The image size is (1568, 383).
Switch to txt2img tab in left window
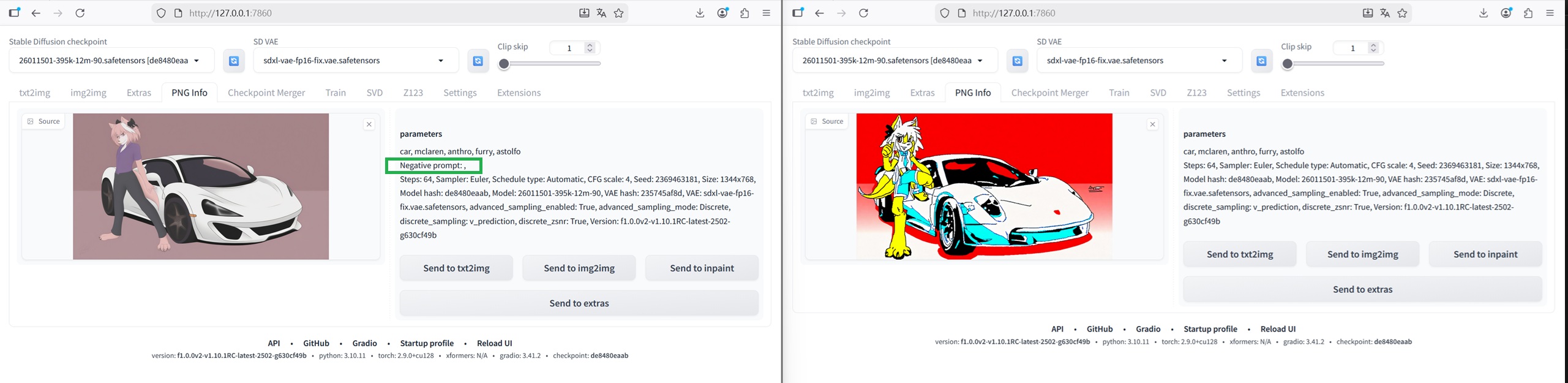35,93
